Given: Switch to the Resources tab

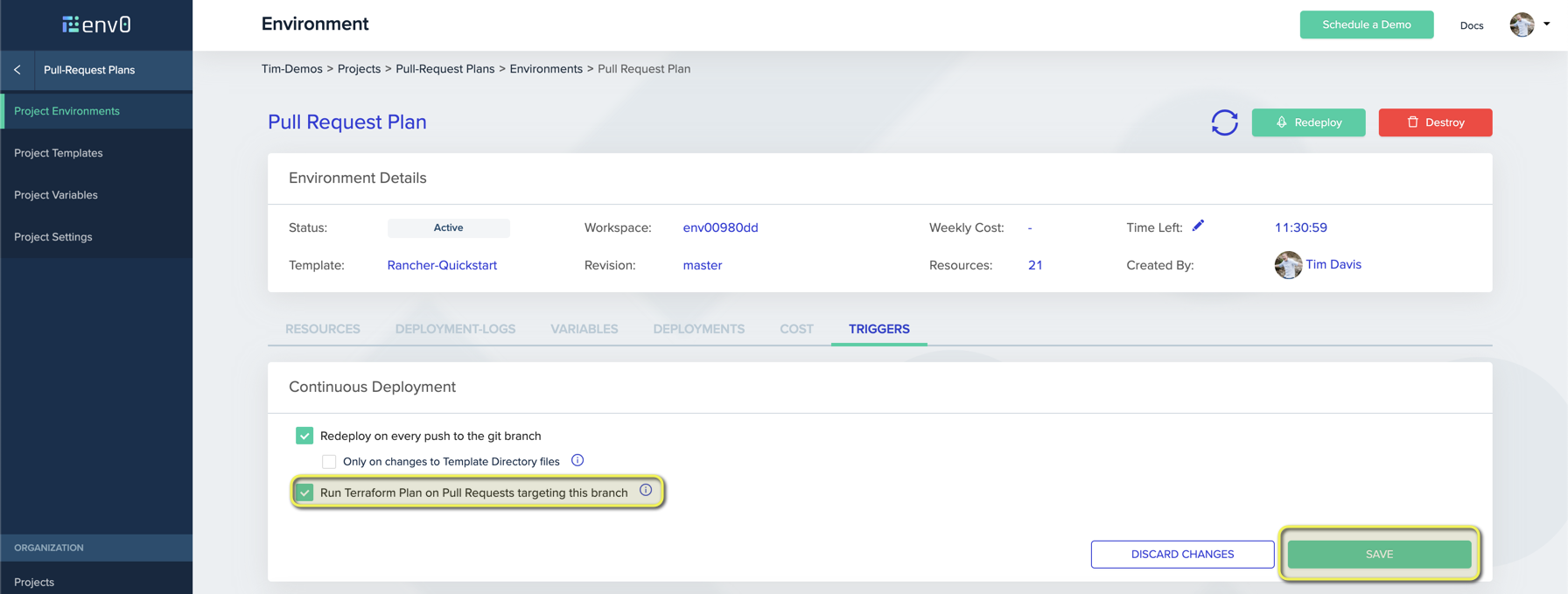Looking at the screenshot, I should [x=323, y=329].
